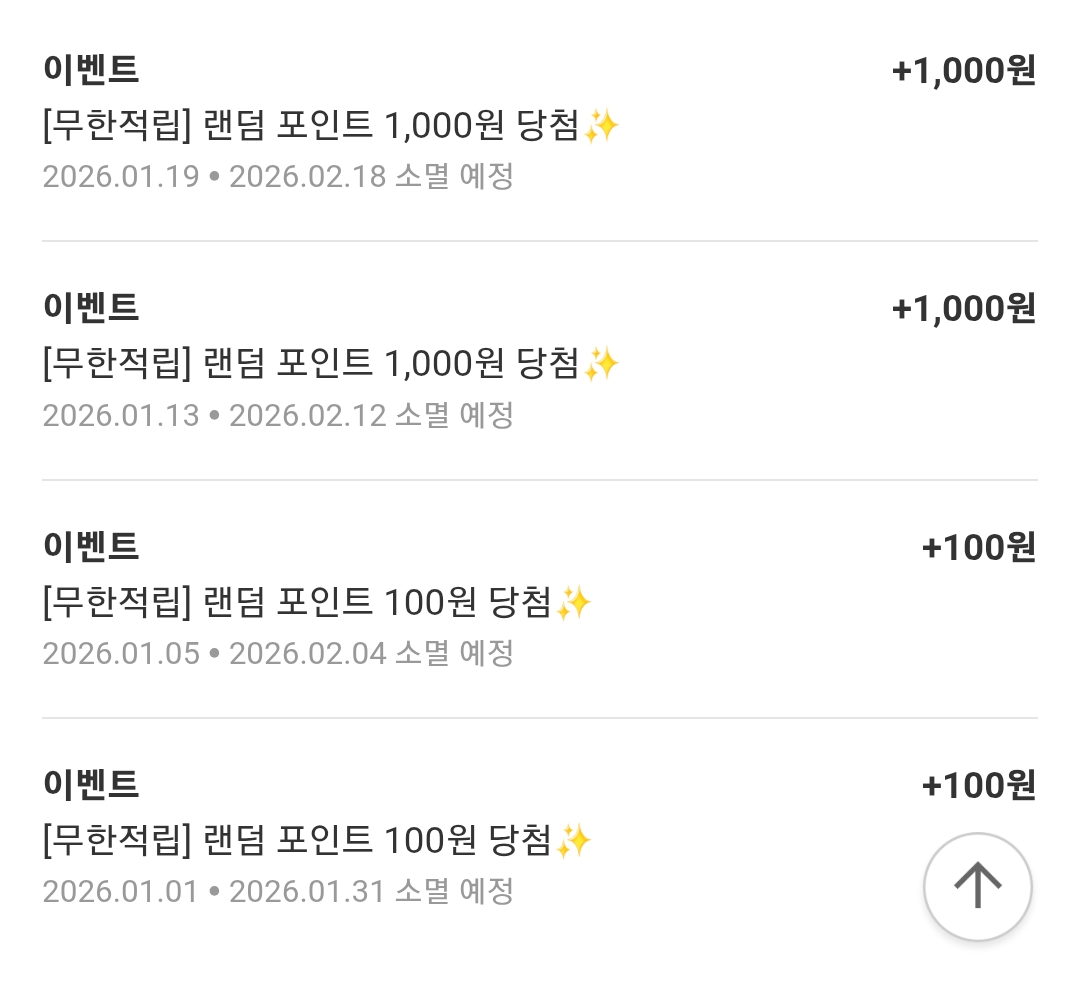
Task: Click +1,000원 amount for 2026.01.19 entry
Action: click(963, 71)
